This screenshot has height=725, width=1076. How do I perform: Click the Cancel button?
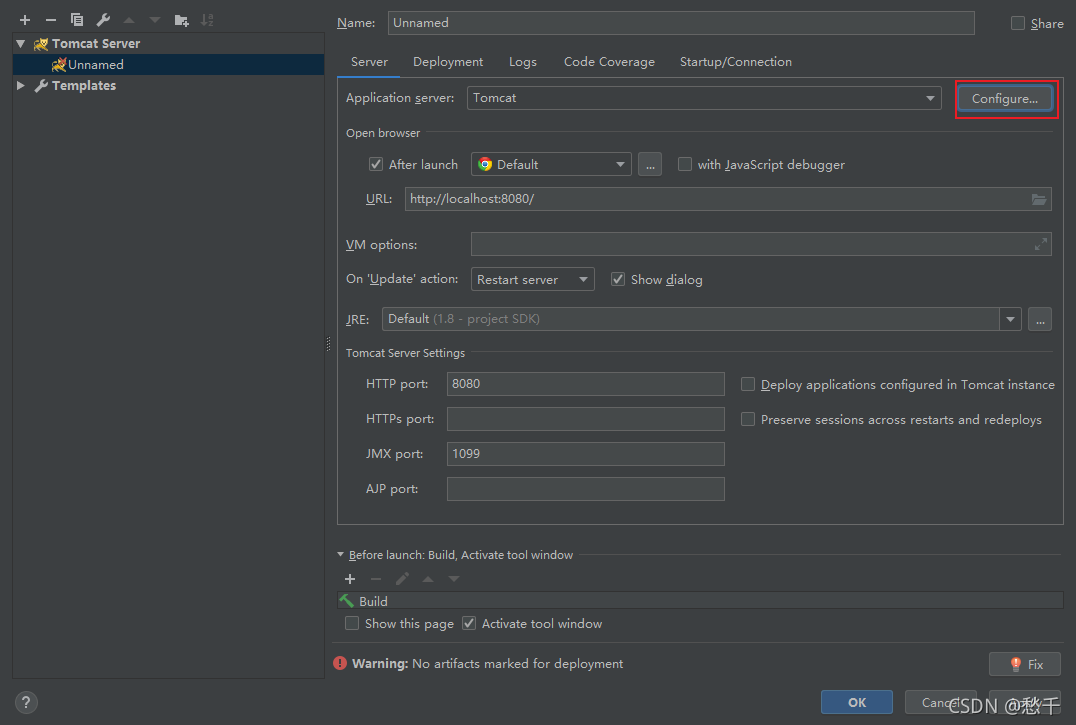(940, 702)
